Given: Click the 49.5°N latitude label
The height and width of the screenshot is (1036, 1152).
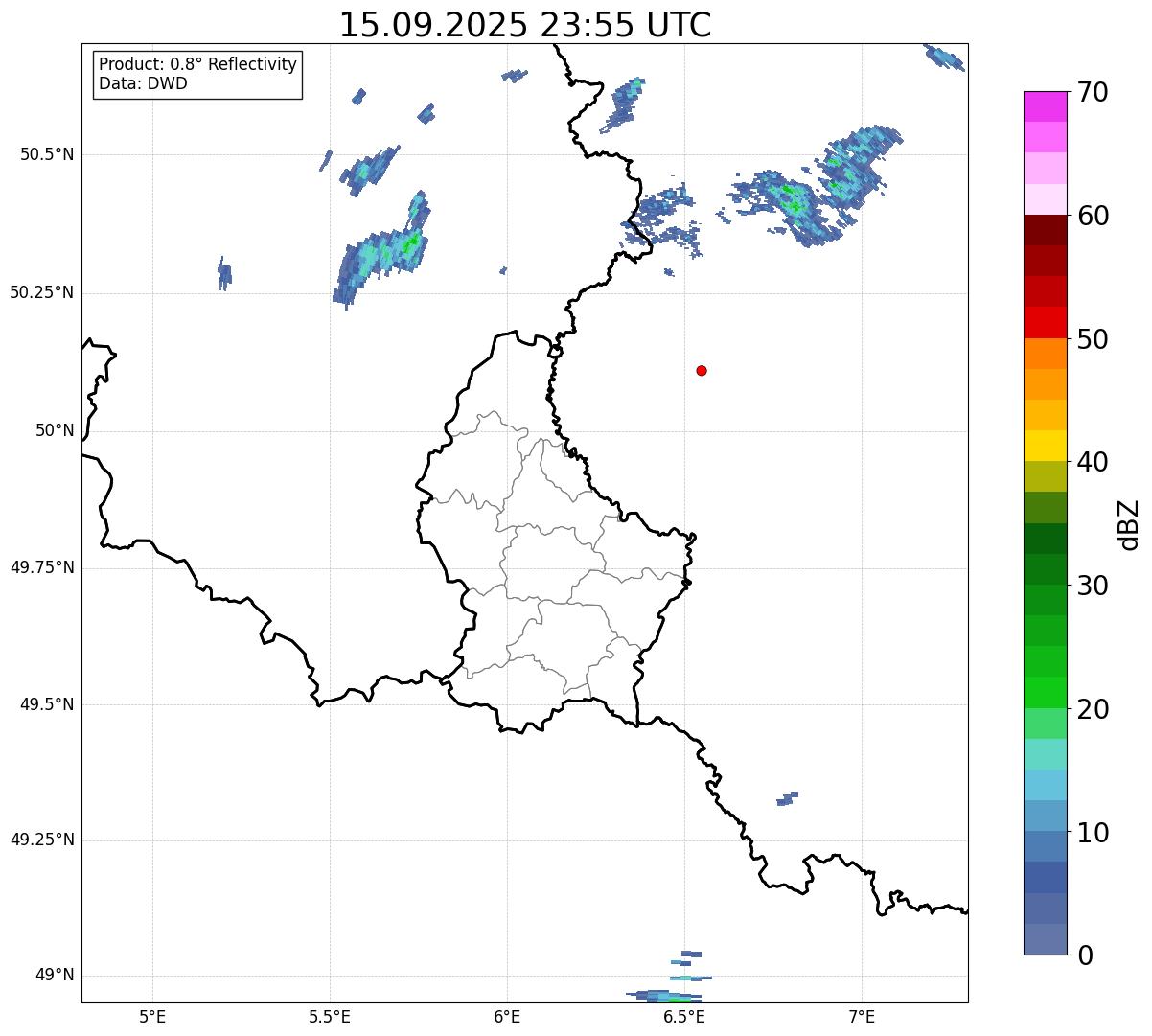Looking at the screenshot, I should click(x=46, y=704).
